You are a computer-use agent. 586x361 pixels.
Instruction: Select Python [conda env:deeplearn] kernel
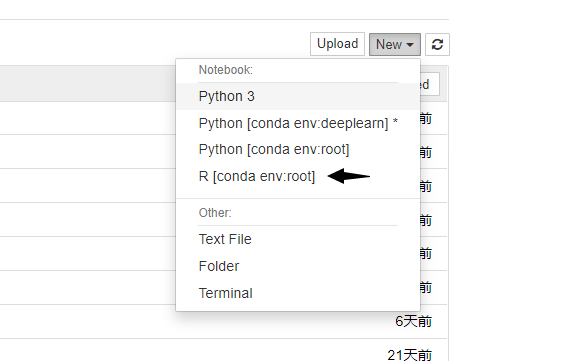[298, 123]
